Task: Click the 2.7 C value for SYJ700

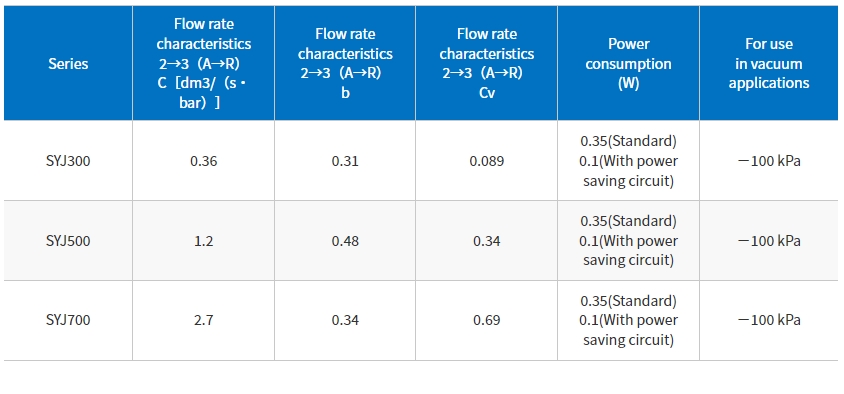Action: [x=203, y=320]
